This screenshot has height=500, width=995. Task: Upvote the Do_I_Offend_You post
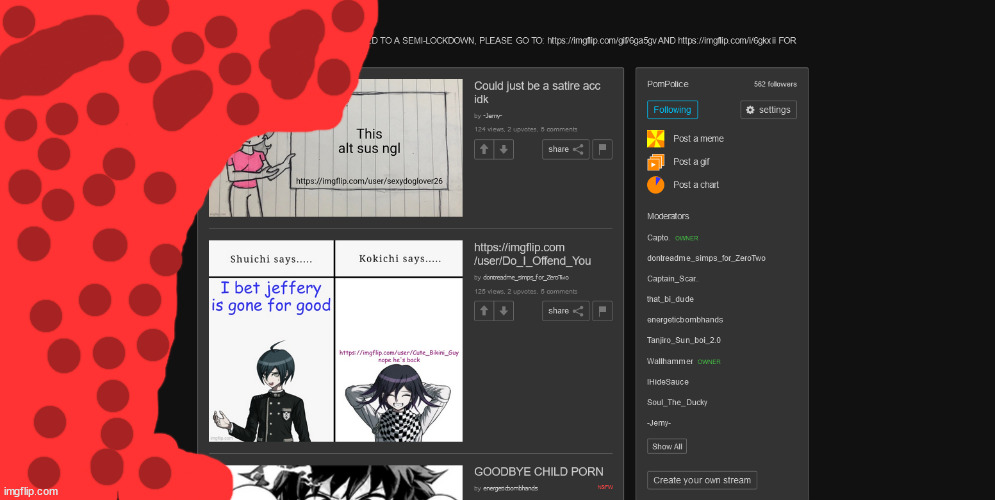484,311
